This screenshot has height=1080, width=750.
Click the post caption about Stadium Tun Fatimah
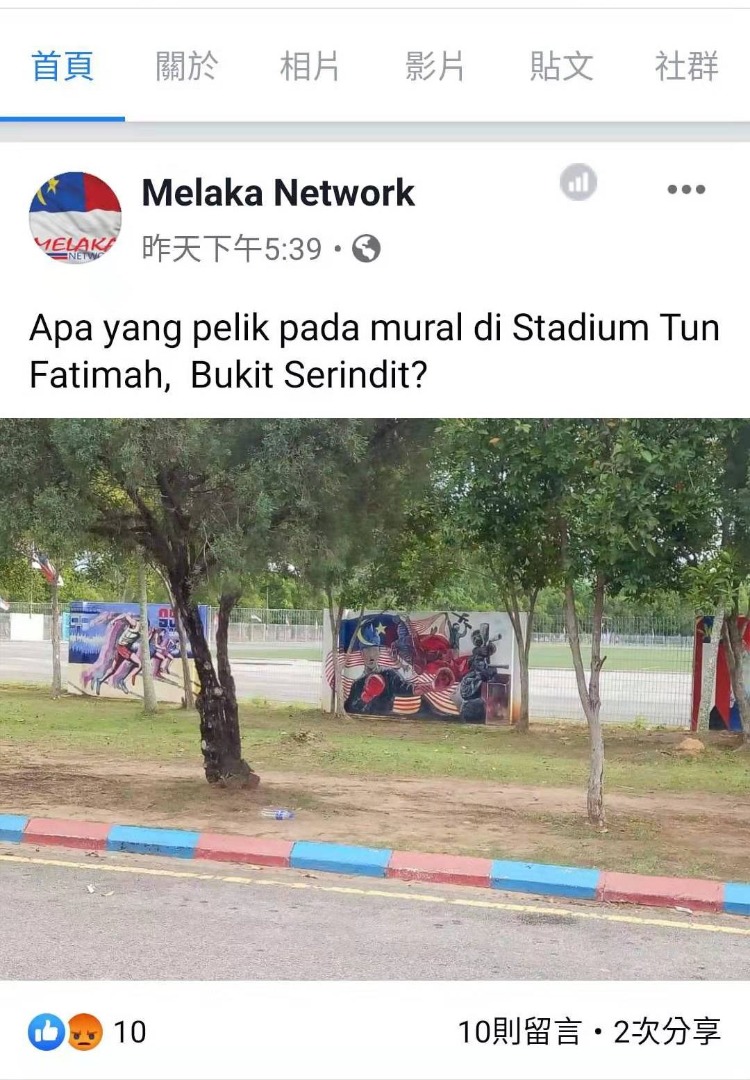pyautogui.click(x=374, y=351)
